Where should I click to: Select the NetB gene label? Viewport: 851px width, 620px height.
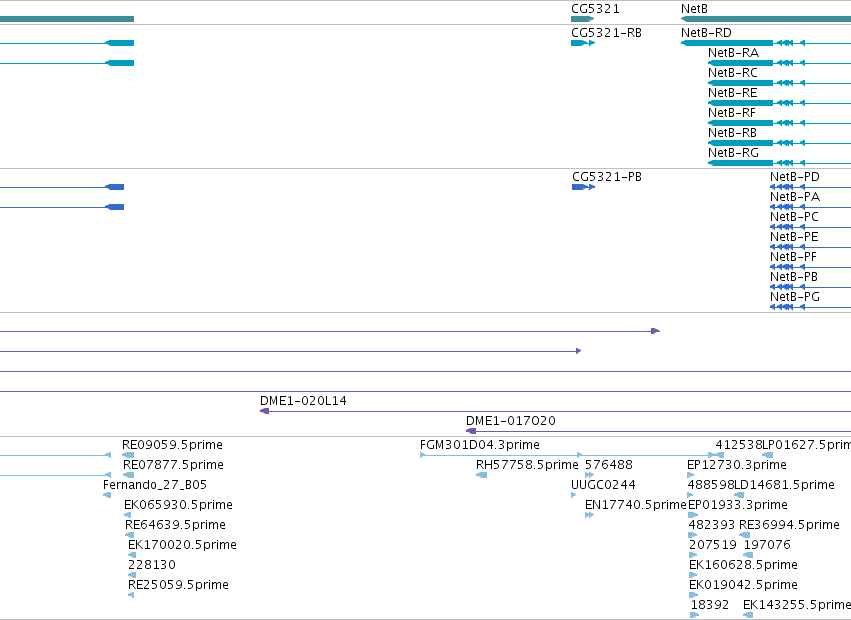pyautogui.click(x=694, y=9)
